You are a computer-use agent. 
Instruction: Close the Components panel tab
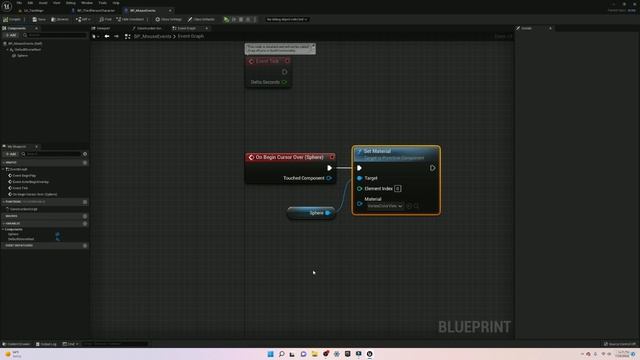(36, 28)
